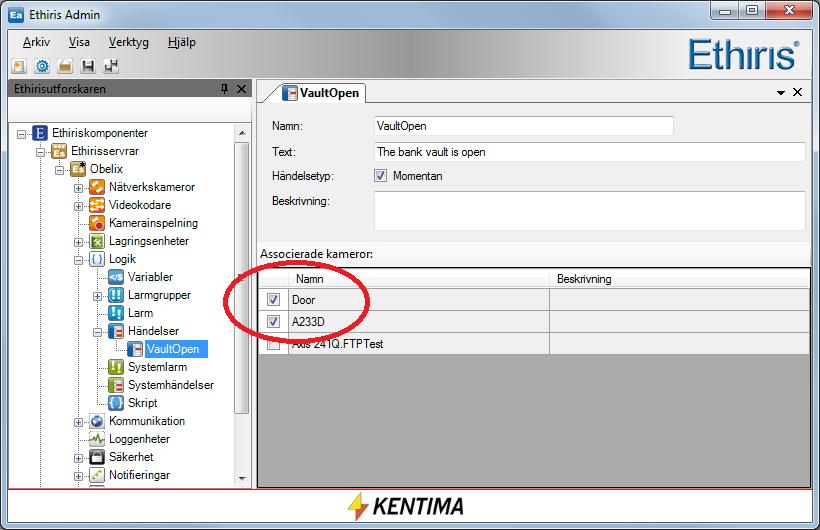820x530 pixels.
Task: Close the VaultOpen document tab
Action: click(798, 92)
